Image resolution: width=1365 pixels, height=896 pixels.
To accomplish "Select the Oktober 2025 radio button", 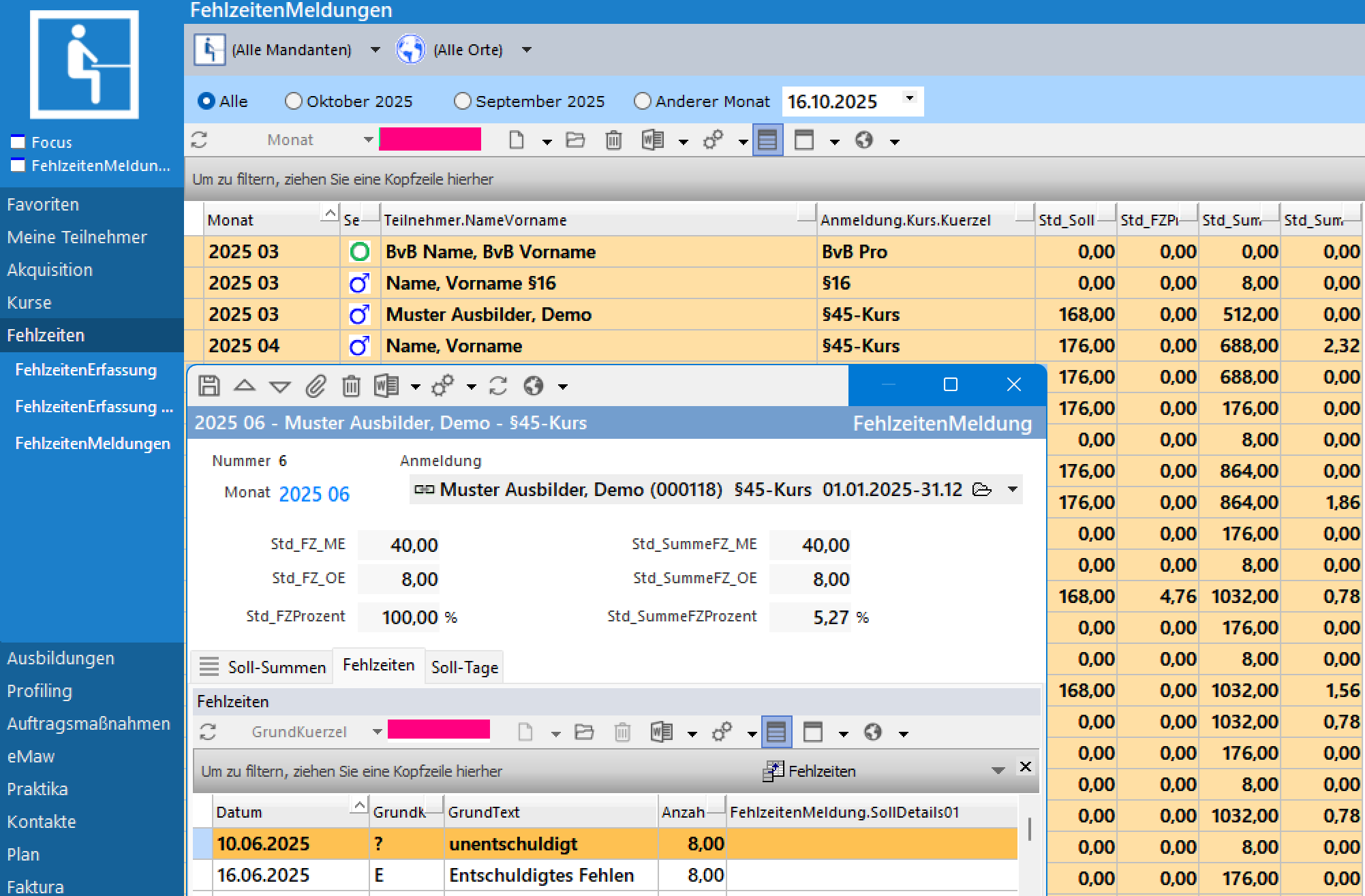I will [x=293, y=102].
